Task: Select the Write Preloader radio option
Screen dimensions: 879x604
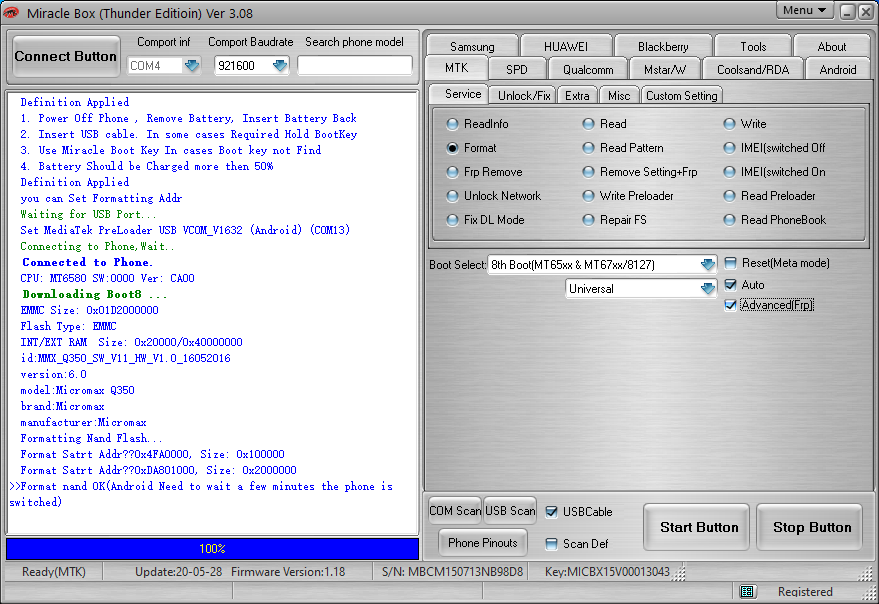Action: click(x=628, y=196)
